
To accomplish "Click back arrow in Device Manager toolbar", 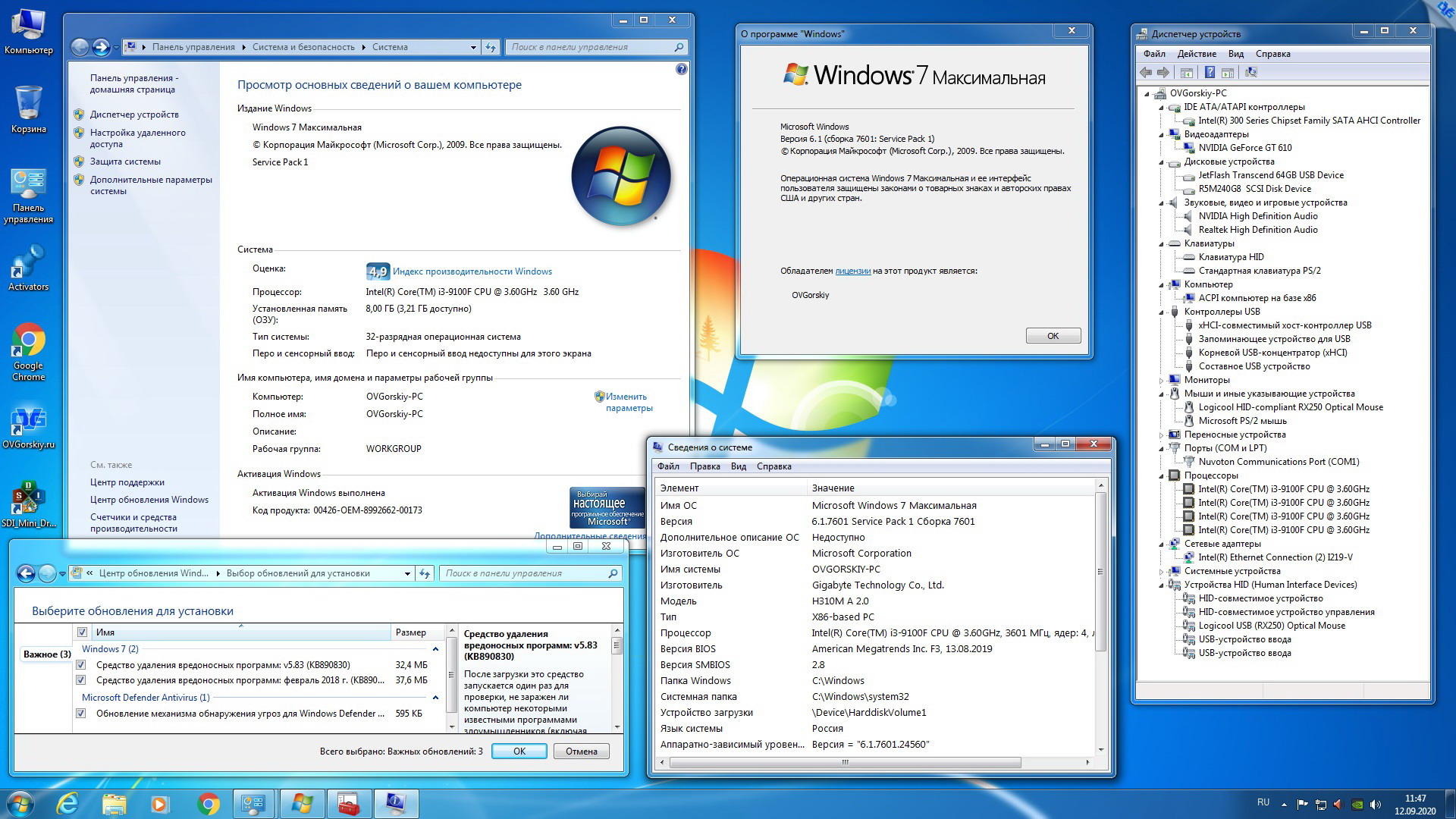I will coord(1145,73).
